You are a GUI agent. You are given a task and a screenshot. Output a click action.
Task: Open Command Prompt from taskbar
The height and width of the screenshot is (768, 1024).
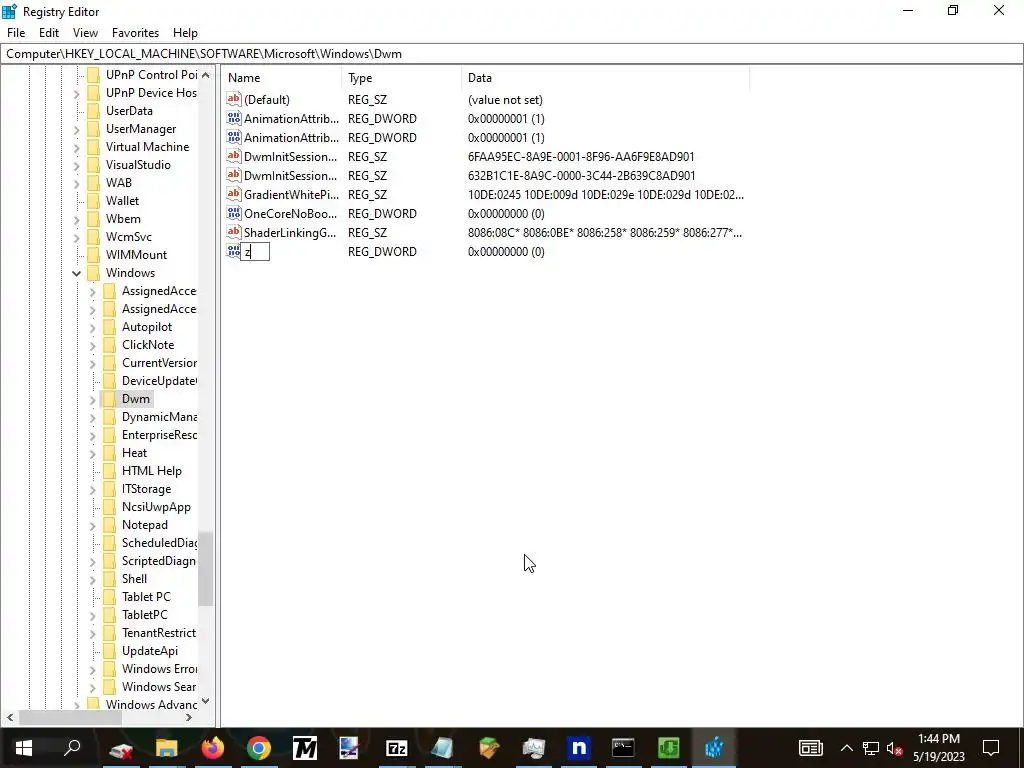pos(622,748)
